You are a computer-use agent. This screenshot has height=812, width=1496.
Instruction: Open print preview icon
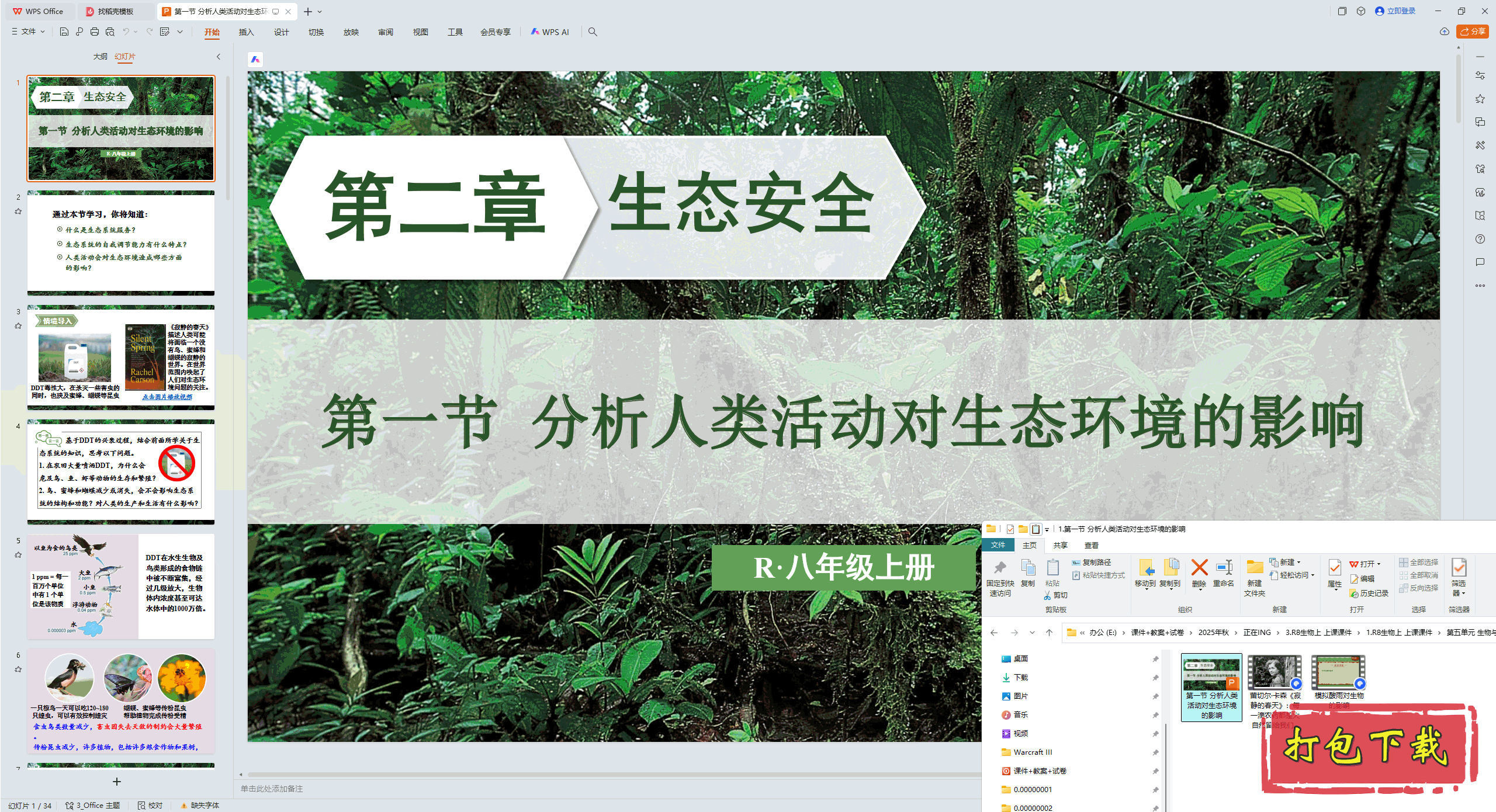110,32
